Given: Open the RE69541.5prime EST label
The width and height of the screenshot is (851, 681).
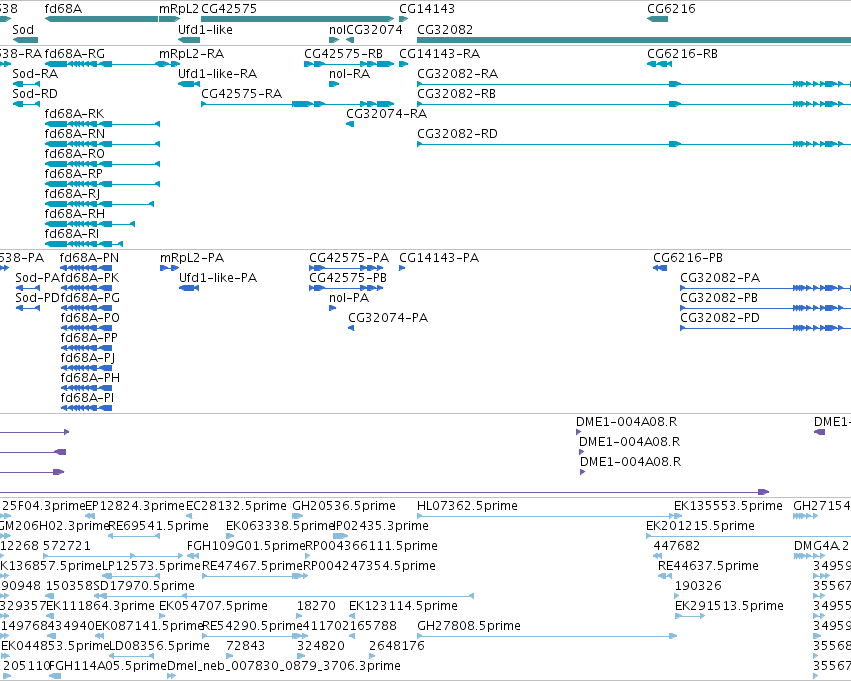Looking at the screenshot, I should (x=158, y=526).
